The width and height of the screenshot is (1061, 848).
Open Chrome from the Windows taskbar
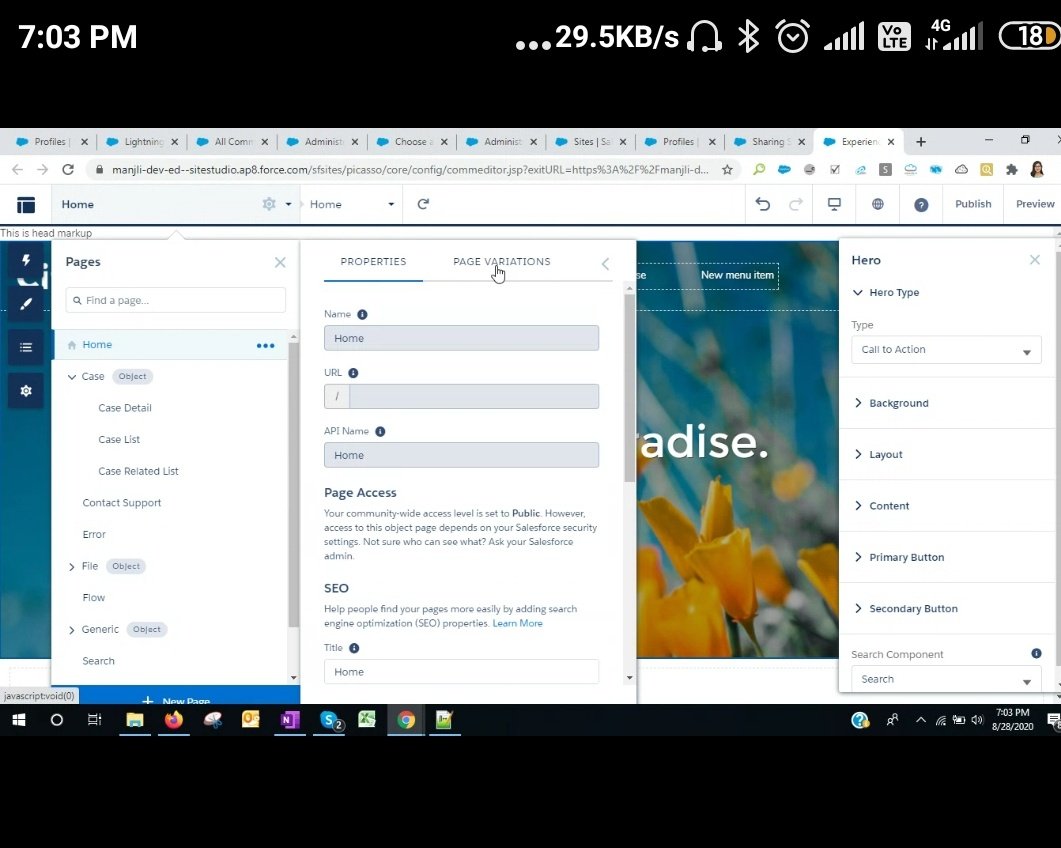pyautogui.click(x=405, y=720)
